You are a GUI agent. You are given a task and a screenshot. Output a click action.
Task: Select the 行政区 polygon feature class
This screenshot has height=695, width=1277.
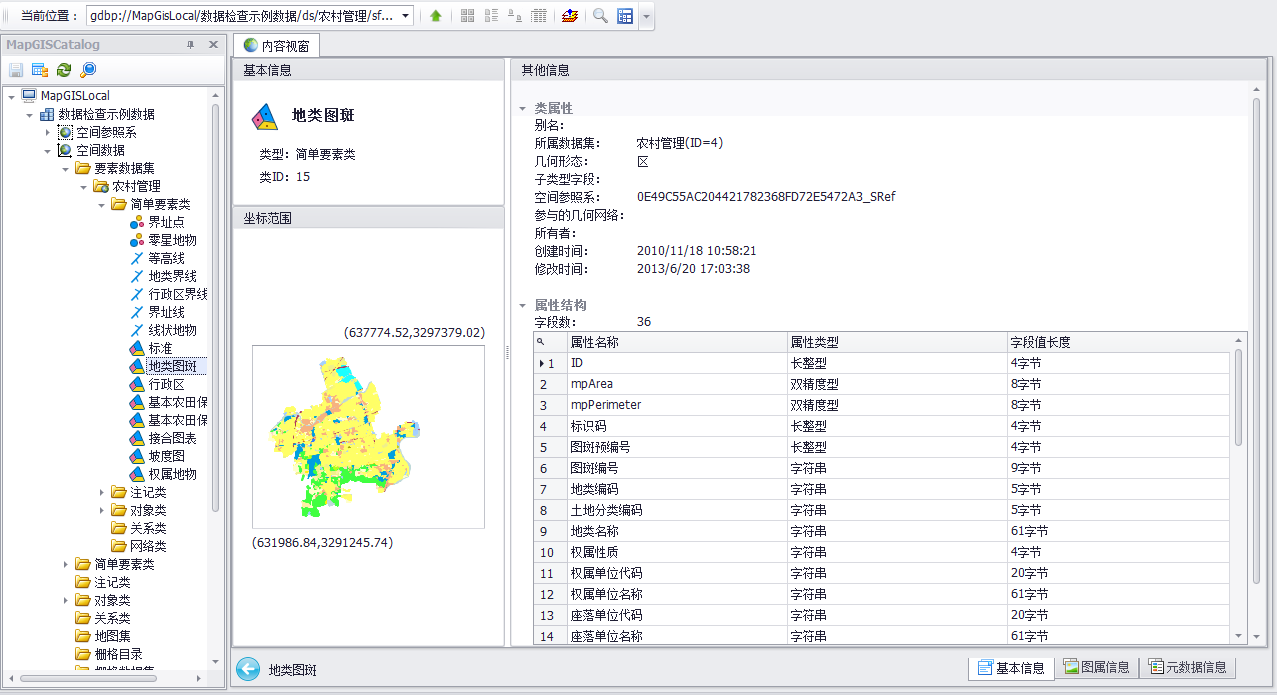pos(157,384)
